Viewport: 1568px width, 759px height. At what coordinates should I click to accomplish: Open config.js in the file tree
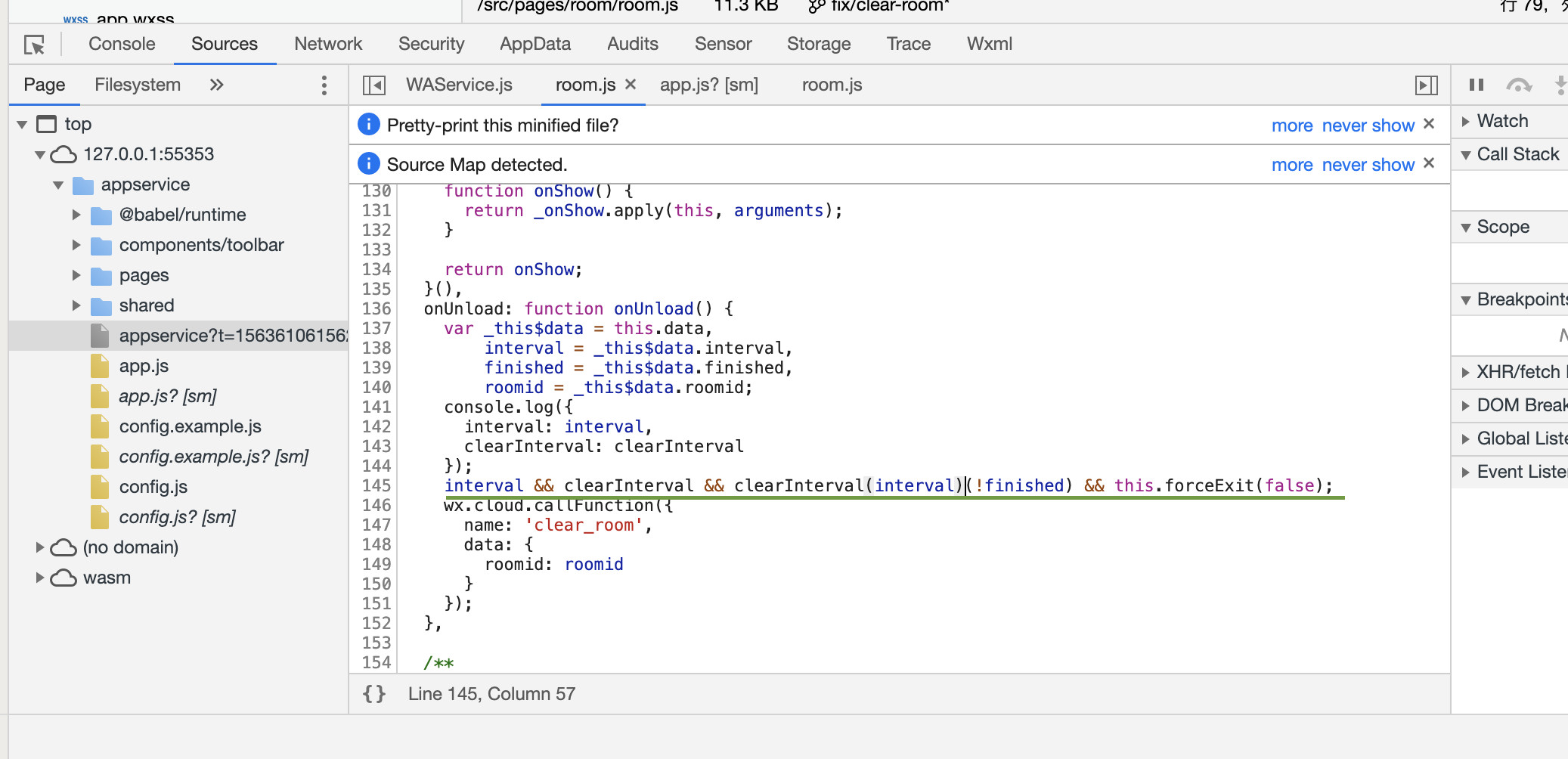153,487
